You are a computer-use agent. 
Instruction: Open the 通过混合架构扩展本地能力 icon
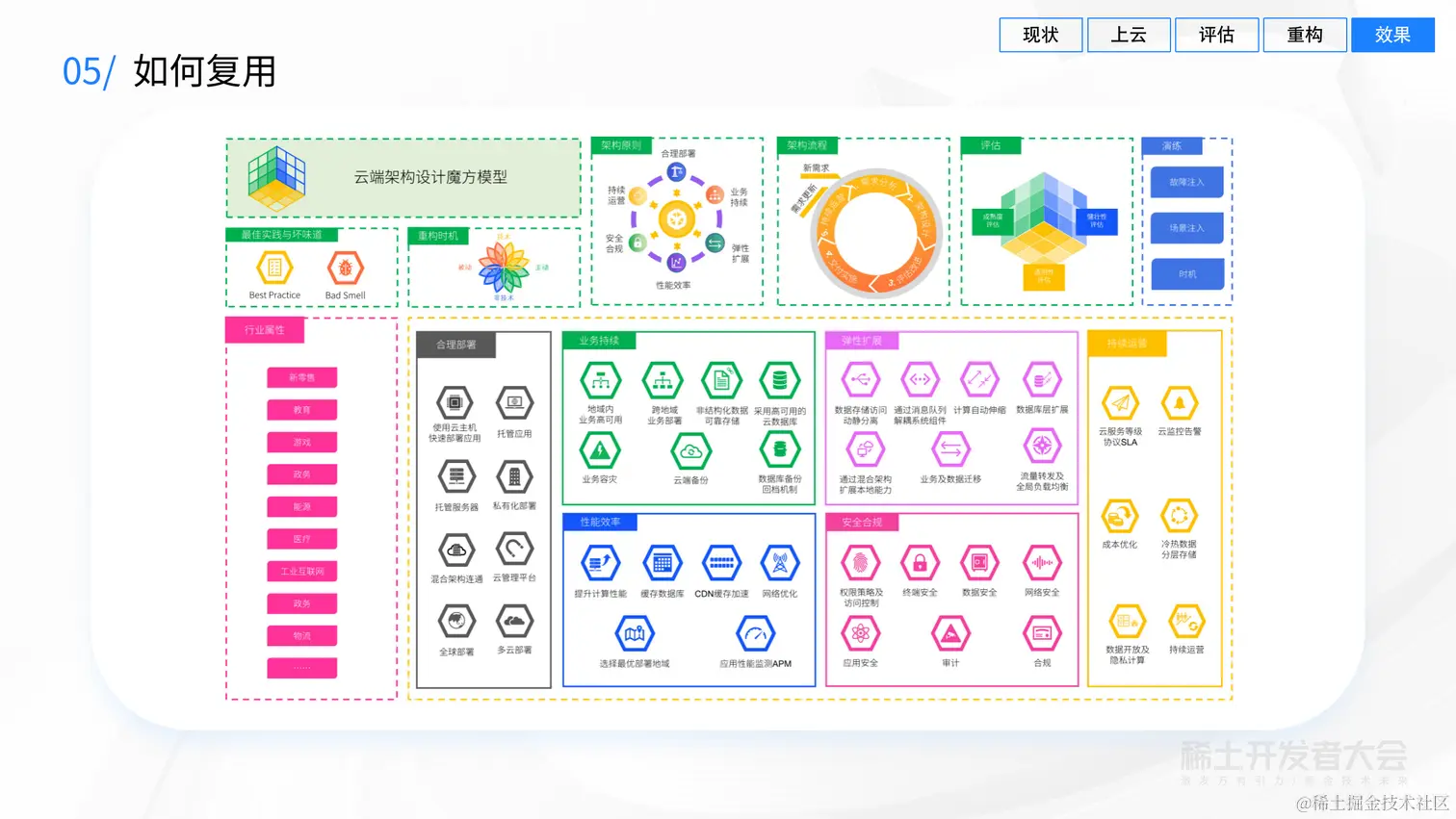click(x=865, y=448)
